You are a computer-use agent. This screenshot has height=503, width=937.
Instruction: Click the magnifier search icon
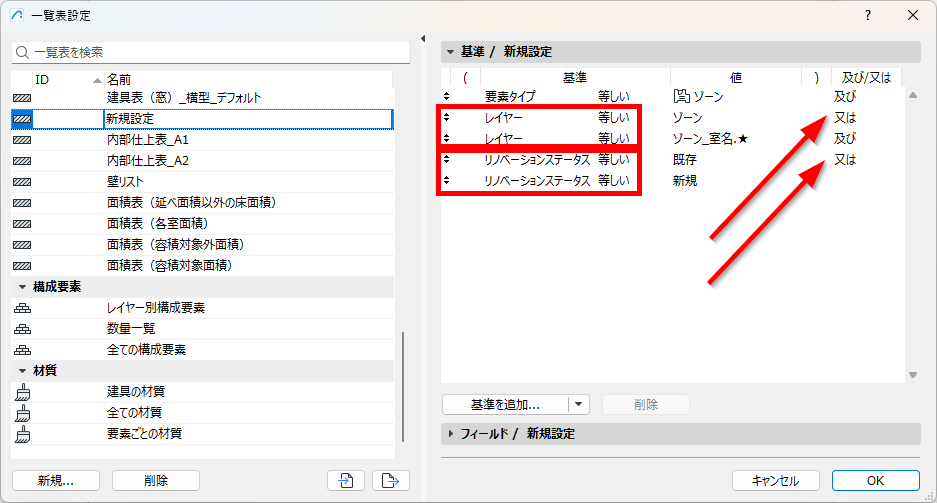(22, 53)
